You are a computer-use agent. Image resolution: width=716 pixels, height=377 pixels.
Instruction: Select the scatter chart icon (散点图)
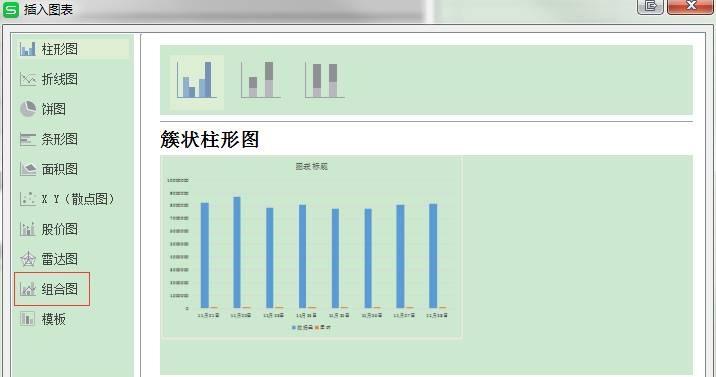coord(27,199)
